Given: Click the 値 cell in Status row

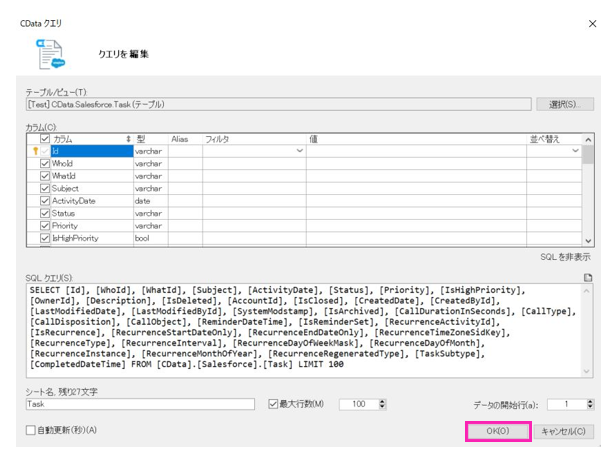Looking at the screenshot, I should tap(416, 213).
